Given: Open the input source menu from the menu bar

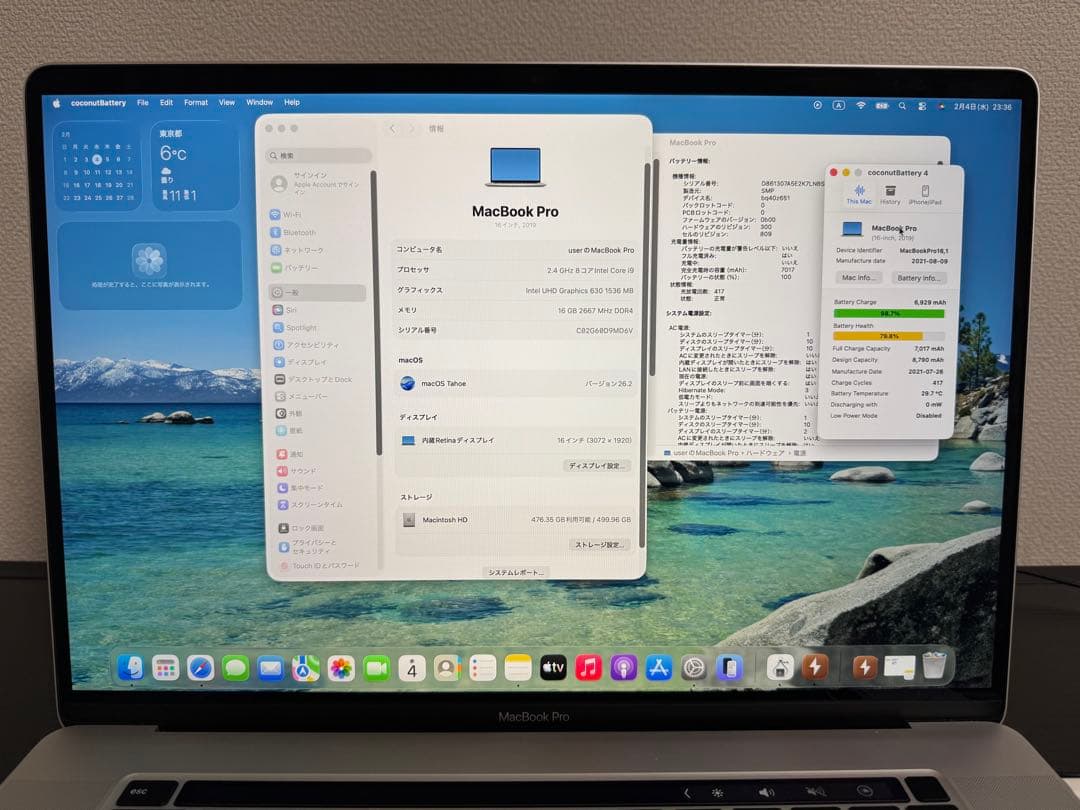Looking at the screenshot, I should click(x=838, y=104).
